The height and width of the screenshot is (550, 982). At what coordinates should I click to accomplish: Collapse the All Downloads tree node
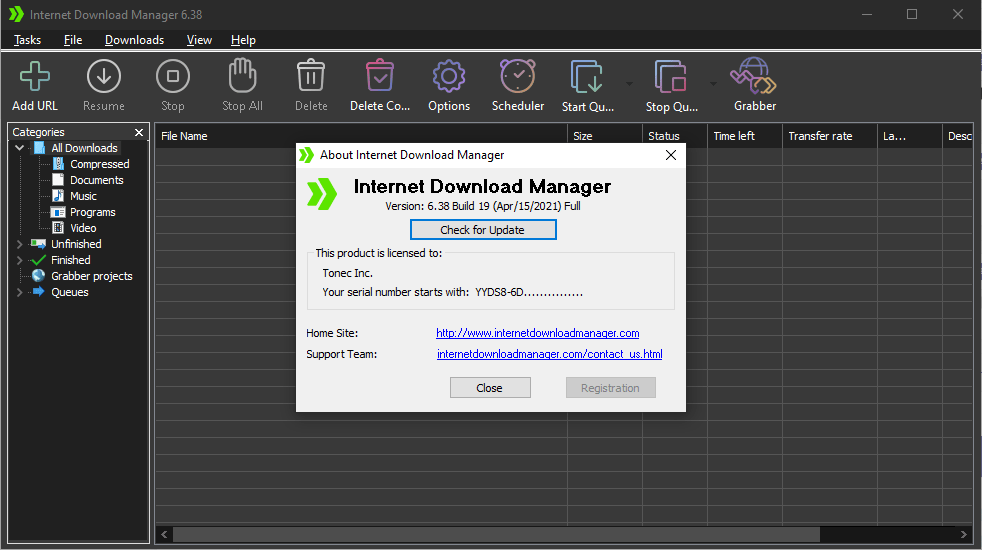click(x=19, y=148)
